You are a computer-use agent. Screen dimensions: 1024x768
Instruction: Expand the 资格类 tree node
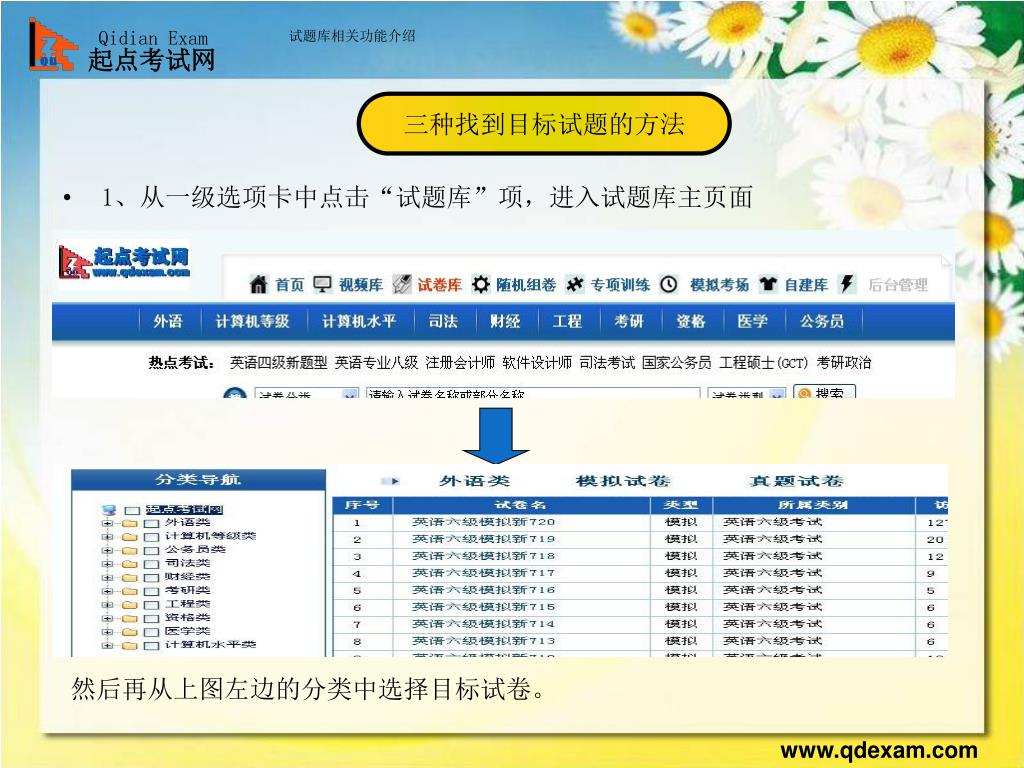coord(107,618)
